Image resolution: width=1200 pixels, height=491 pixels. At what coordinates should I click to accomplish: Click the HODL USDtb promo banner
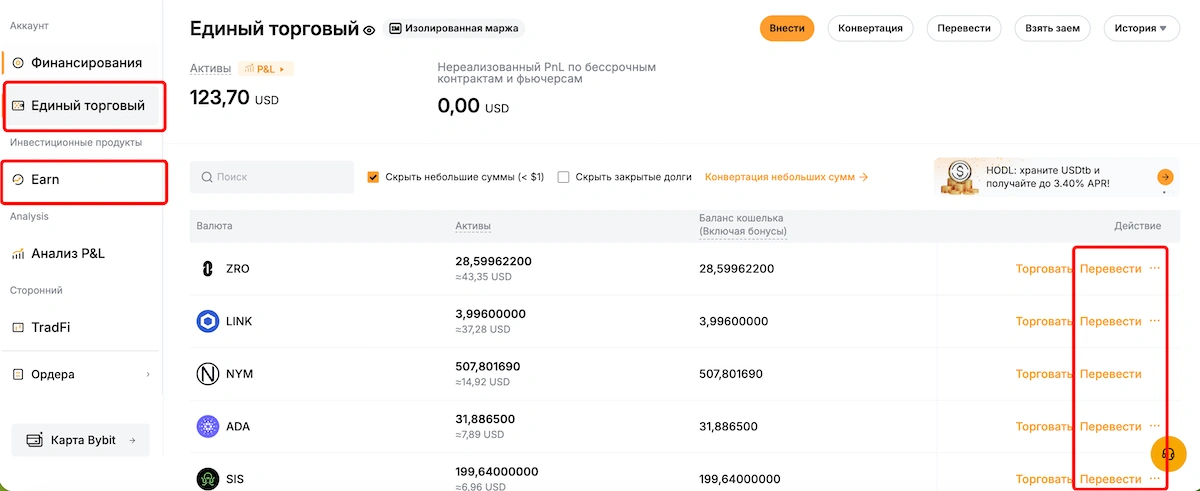(1056, 177)
